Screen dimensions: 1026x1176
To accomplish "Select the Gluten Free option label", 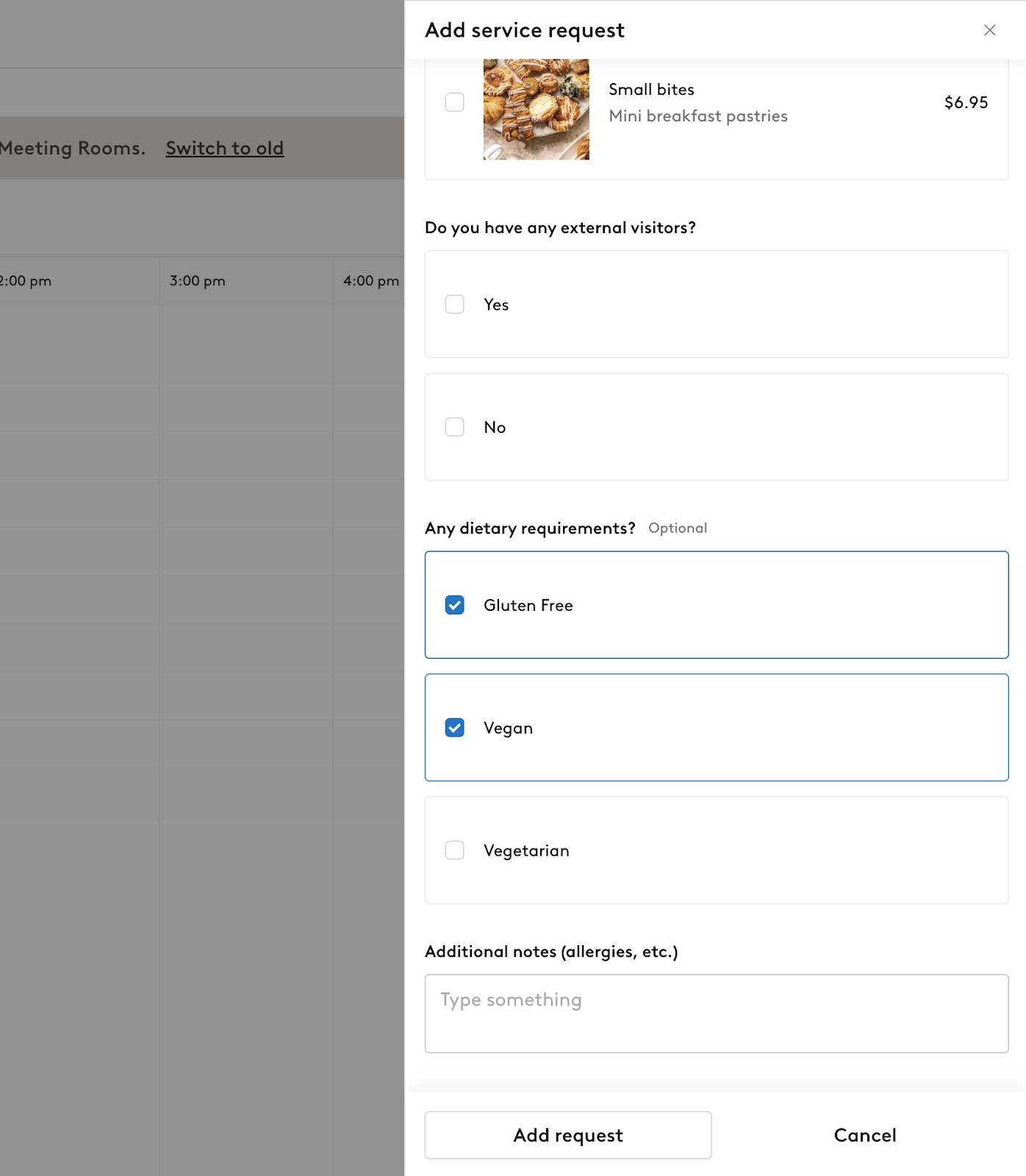I will [528, 605].
